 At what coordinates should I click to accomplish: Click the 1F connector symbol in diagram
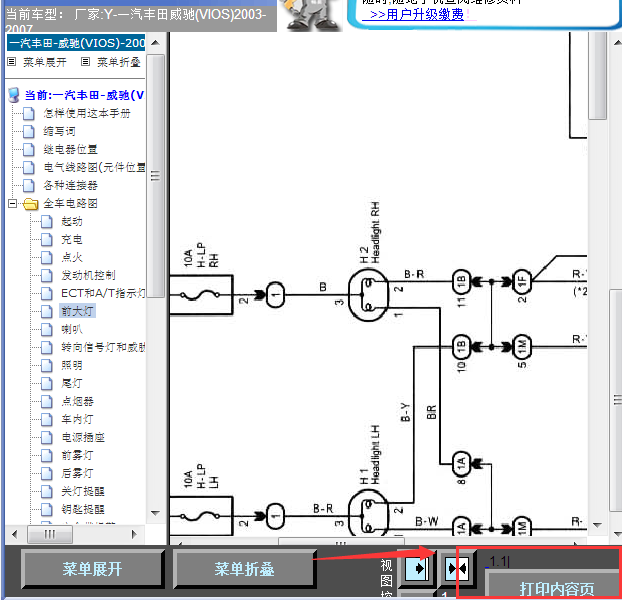522,282
